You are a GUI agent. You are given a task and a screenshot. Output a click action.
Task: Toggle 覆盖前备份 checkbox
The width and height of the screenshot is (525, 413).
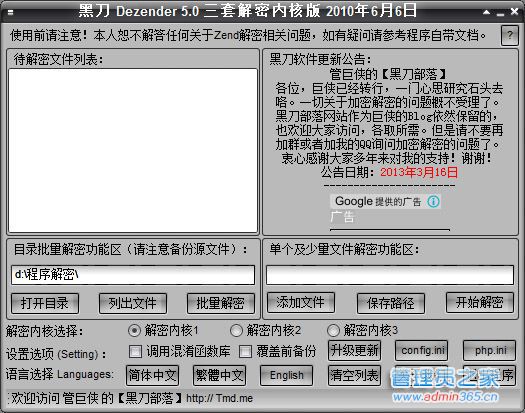(x=245, y=352)
